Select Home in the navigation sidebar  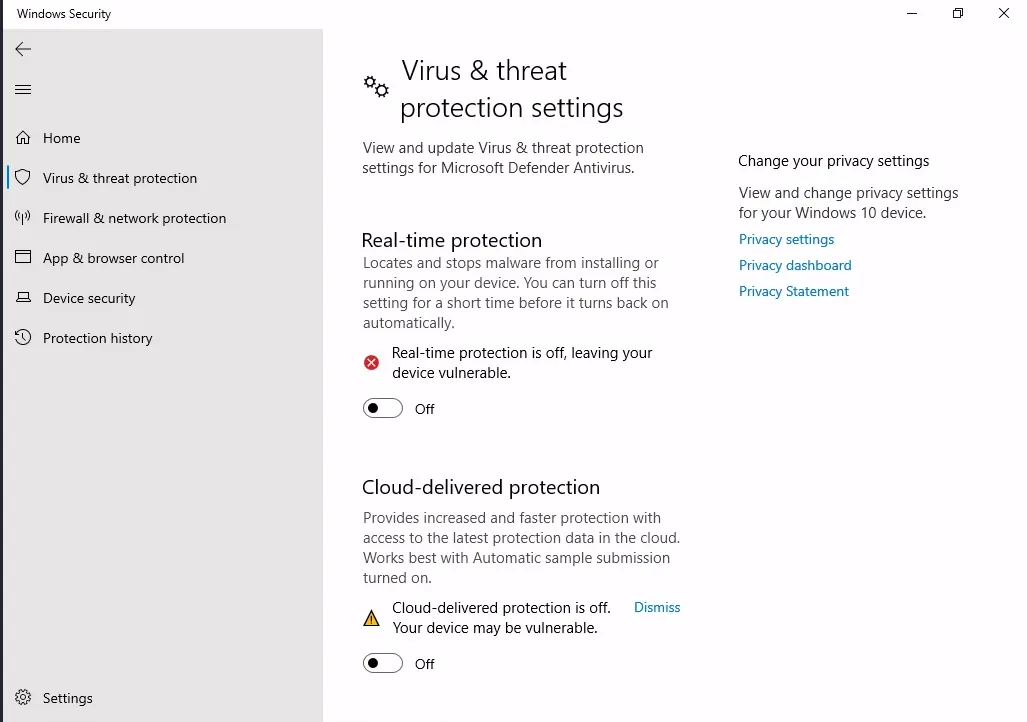(60, 138)
